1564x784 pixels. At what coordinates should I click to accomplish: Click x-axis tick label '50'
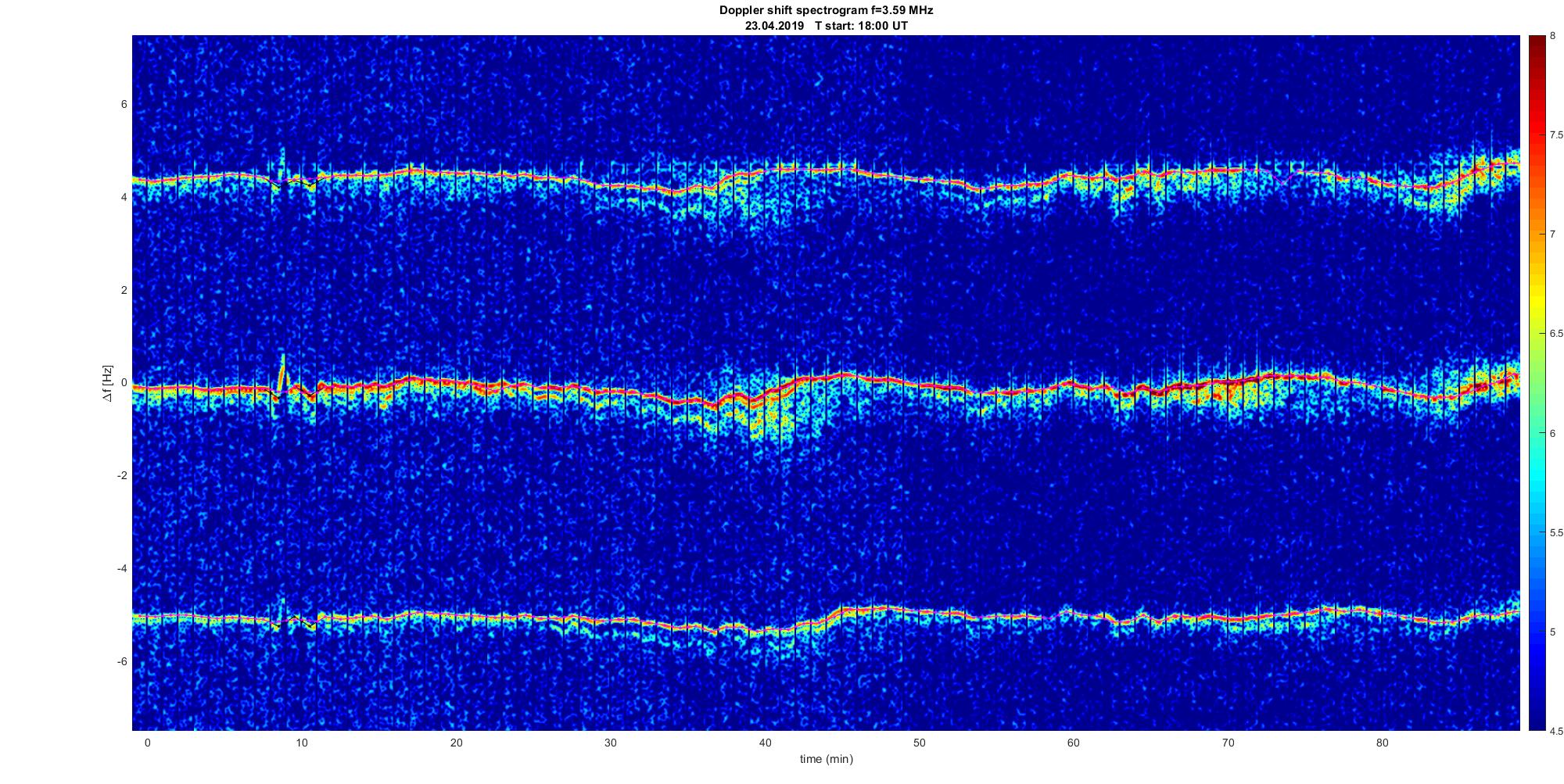coord(919,743)
